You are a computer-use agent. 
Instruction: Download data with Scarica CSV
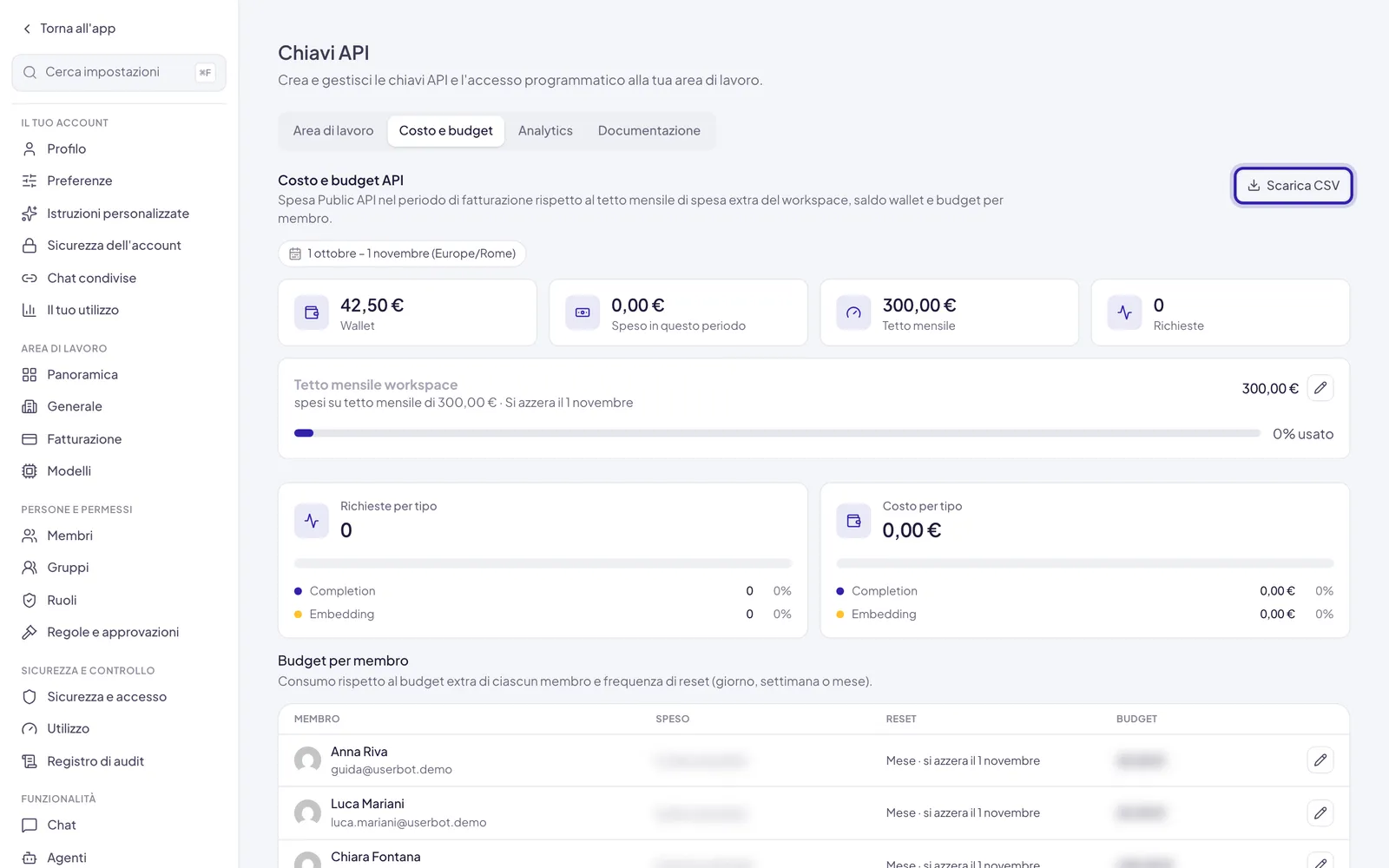click(x=1294, y=186)
